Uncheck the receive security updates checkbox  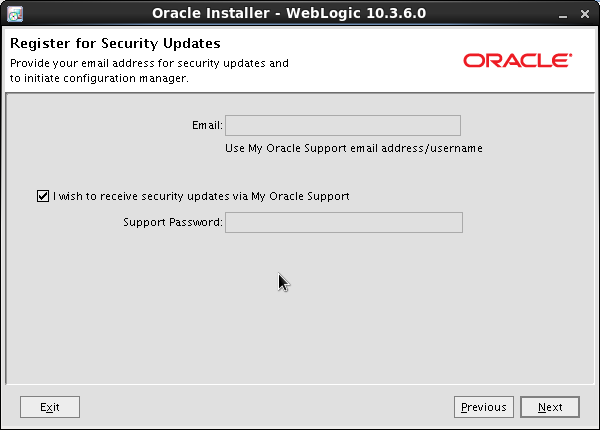(42, 196)
